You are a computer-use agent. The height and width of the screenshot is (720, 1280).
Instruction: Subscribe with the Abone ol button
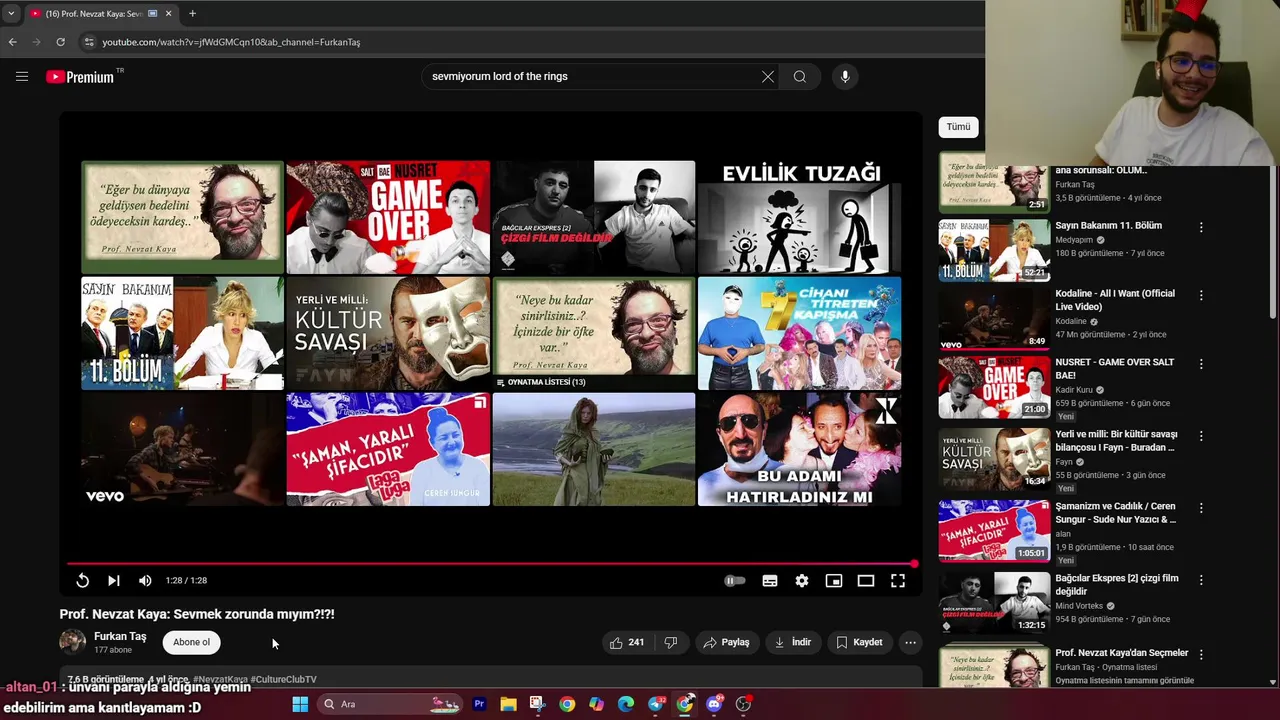point(191,642)
